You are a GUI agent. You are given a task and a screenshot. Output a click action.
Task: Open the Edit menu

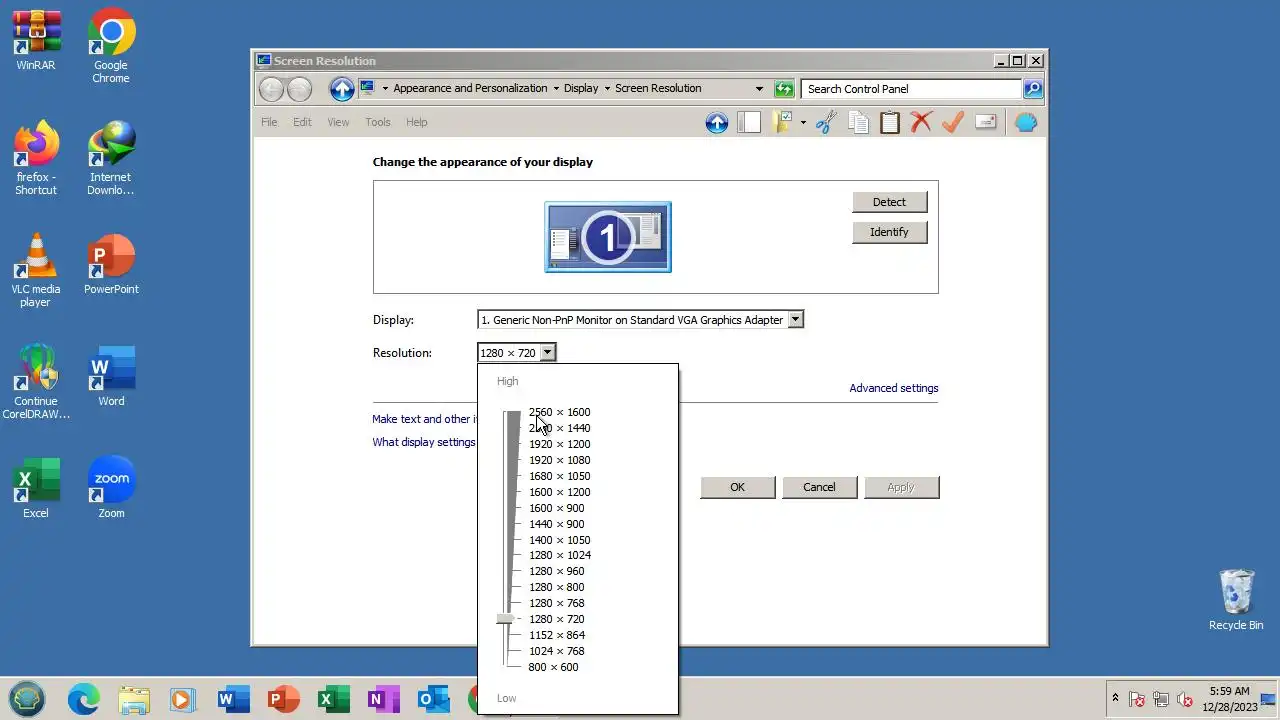click(302, 122)
